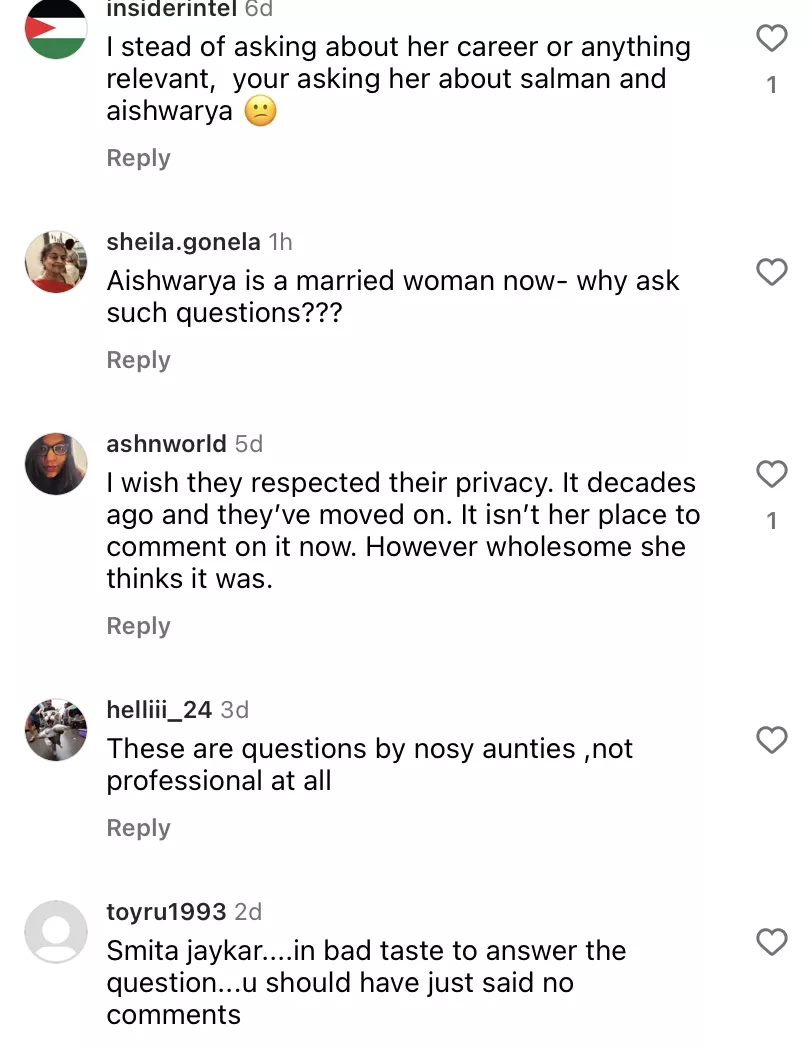The image size is (810, 1049).
Task: Visit helliii_24's profile via username
Action: click(159, 710)
